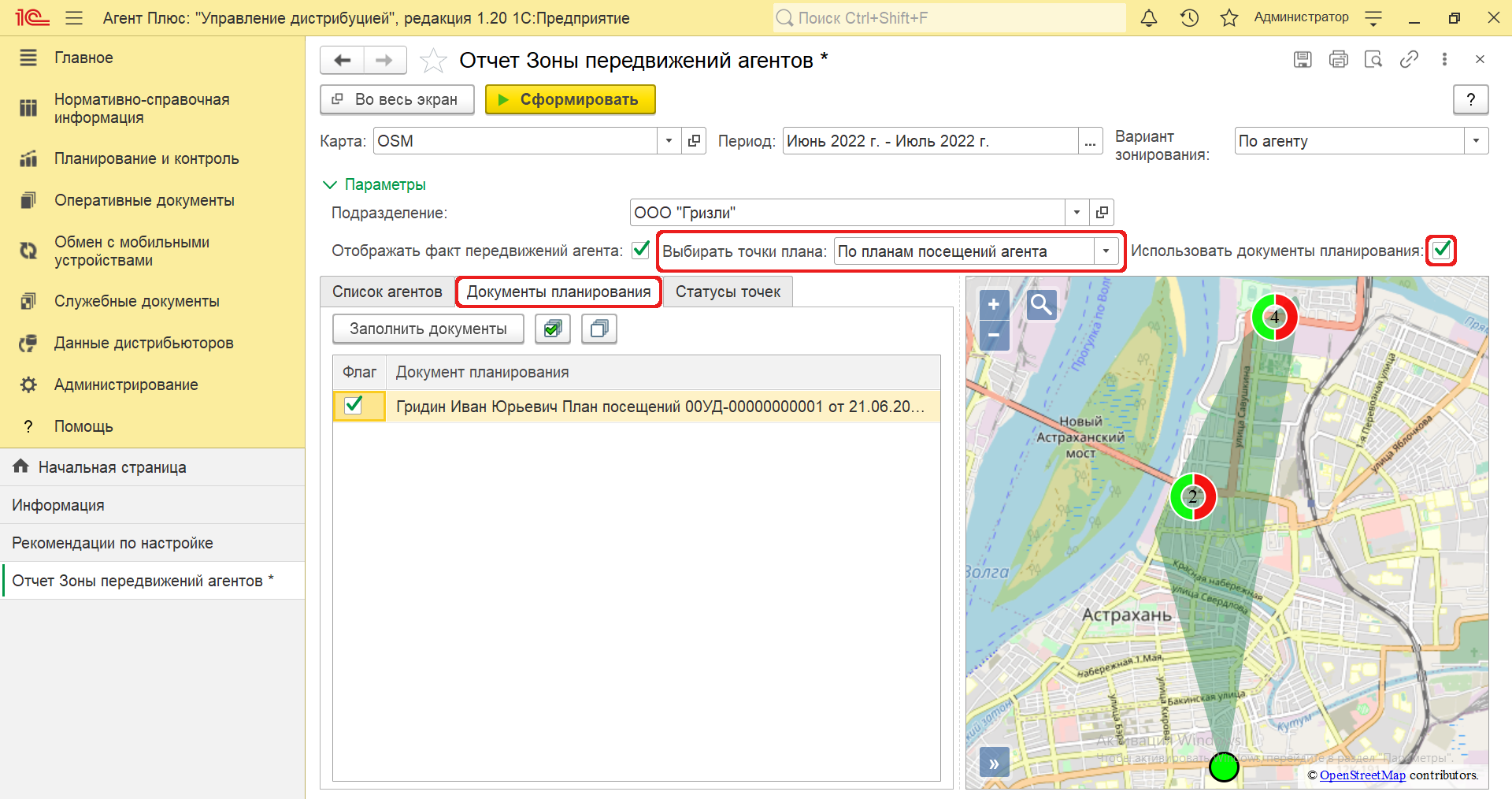
Task: Collapse the Параметры group
Action: pos(375,184)
